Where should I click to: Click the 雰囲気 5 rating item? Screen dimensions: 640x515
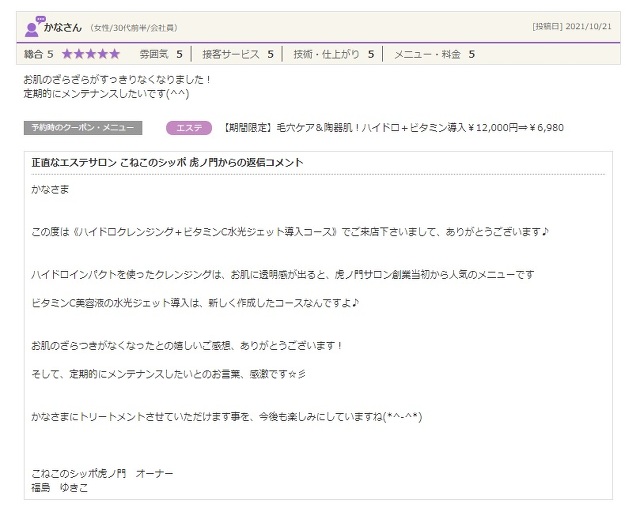(160, 54)
